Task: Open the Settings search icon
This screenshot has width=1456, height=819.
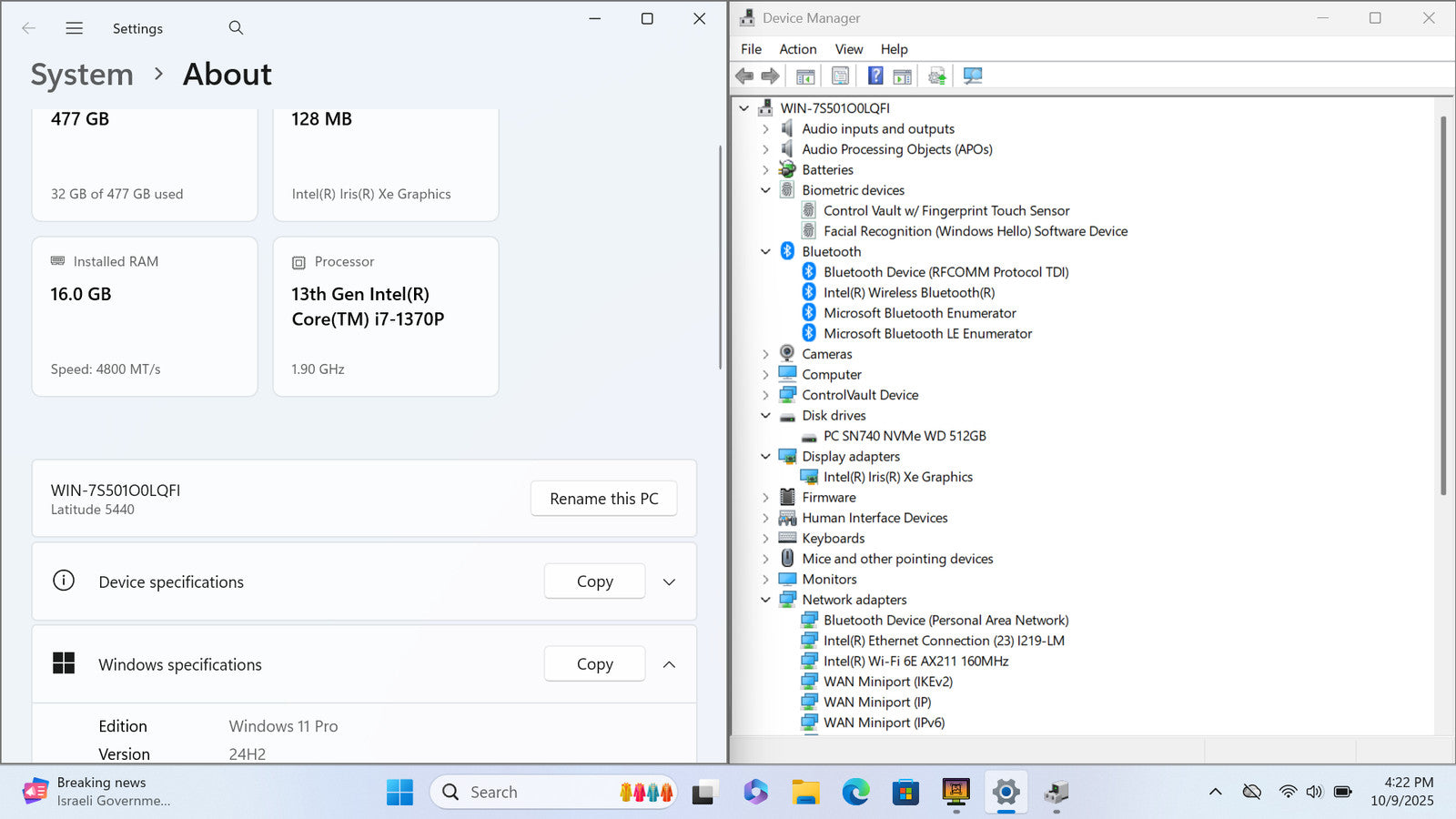Action: (x=236, y=28)
